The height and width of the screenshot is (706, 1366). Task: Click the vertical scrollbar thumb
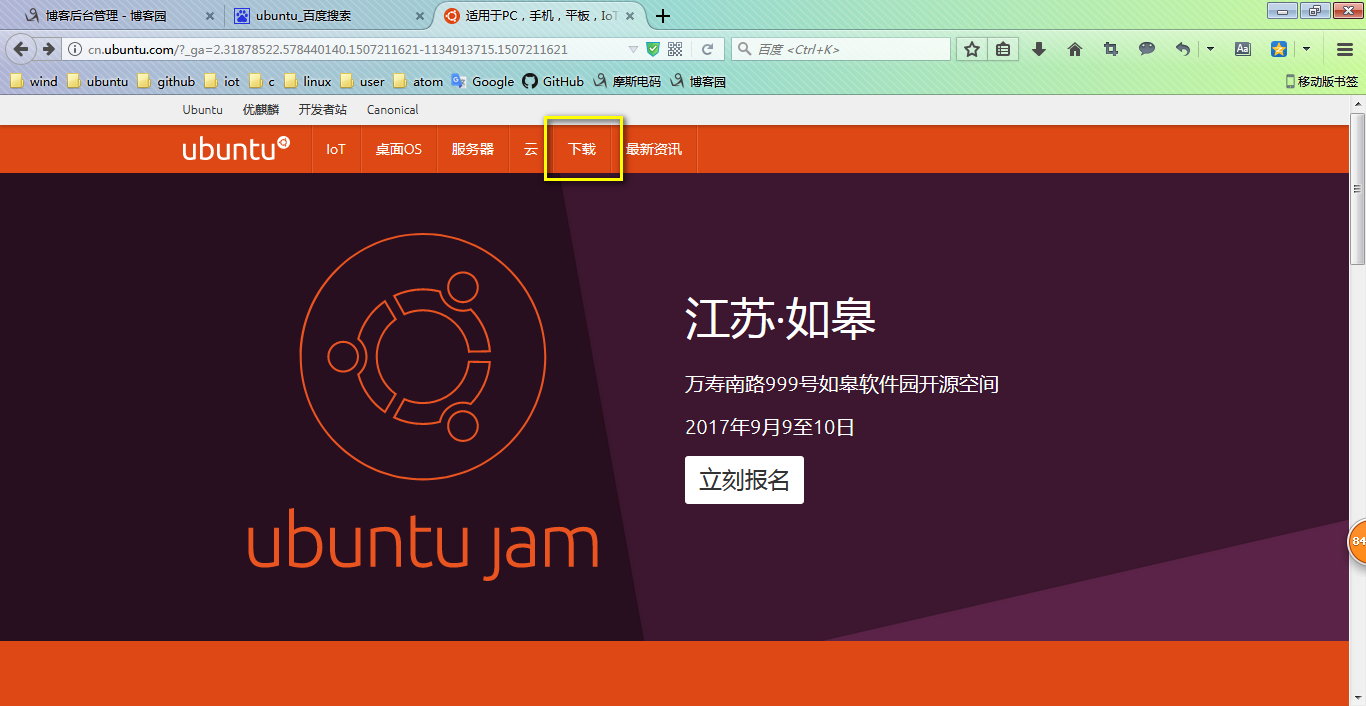[1357, 190]
